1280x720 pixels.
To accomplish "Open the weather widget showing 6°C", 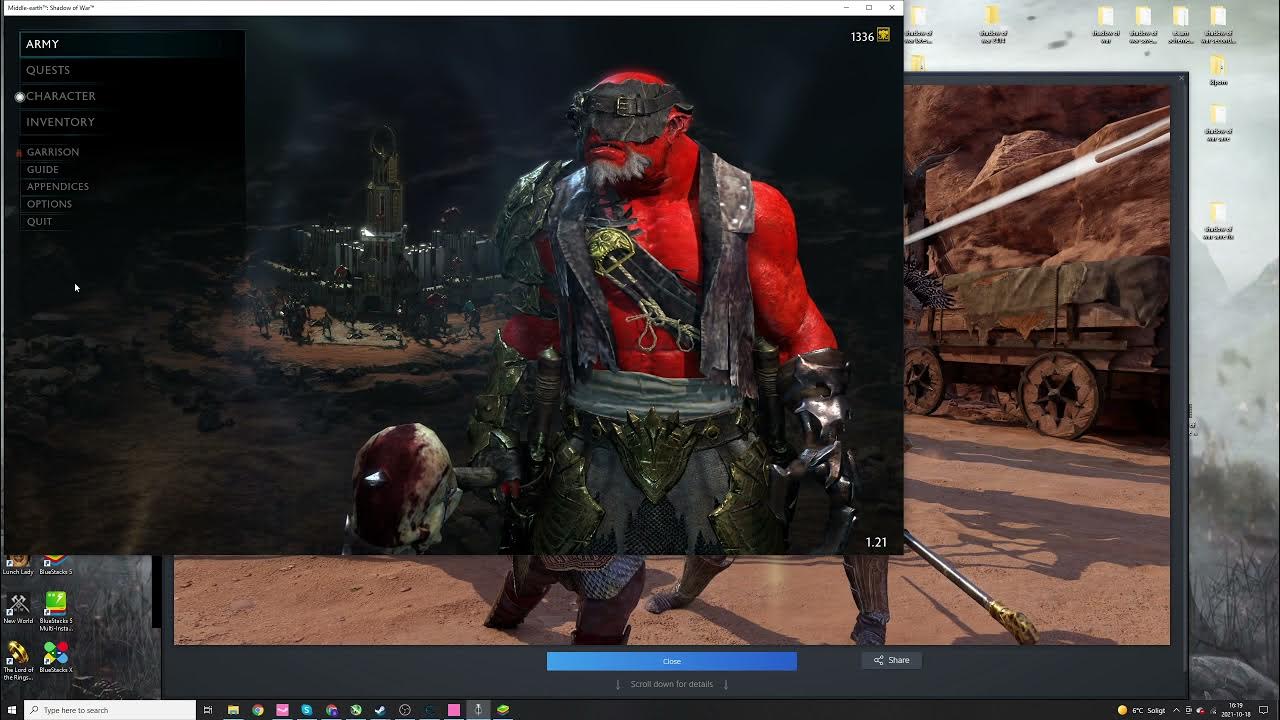I will coord(1142,710).
